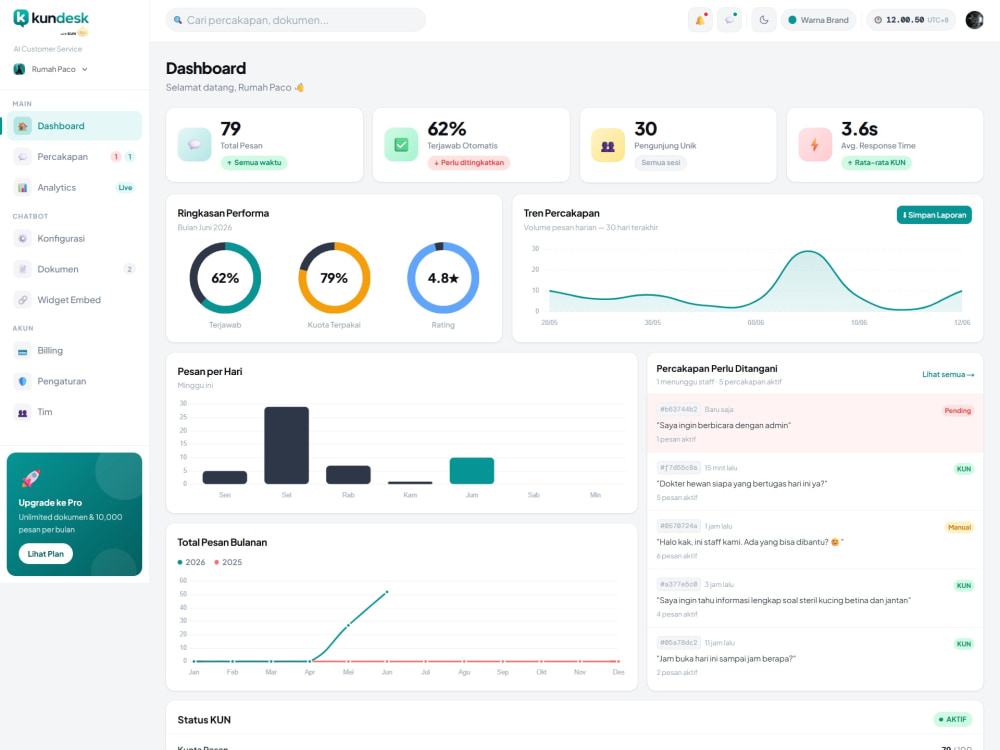
Task: Click conversation ID #a377e5c0
Action: point(679,584)
